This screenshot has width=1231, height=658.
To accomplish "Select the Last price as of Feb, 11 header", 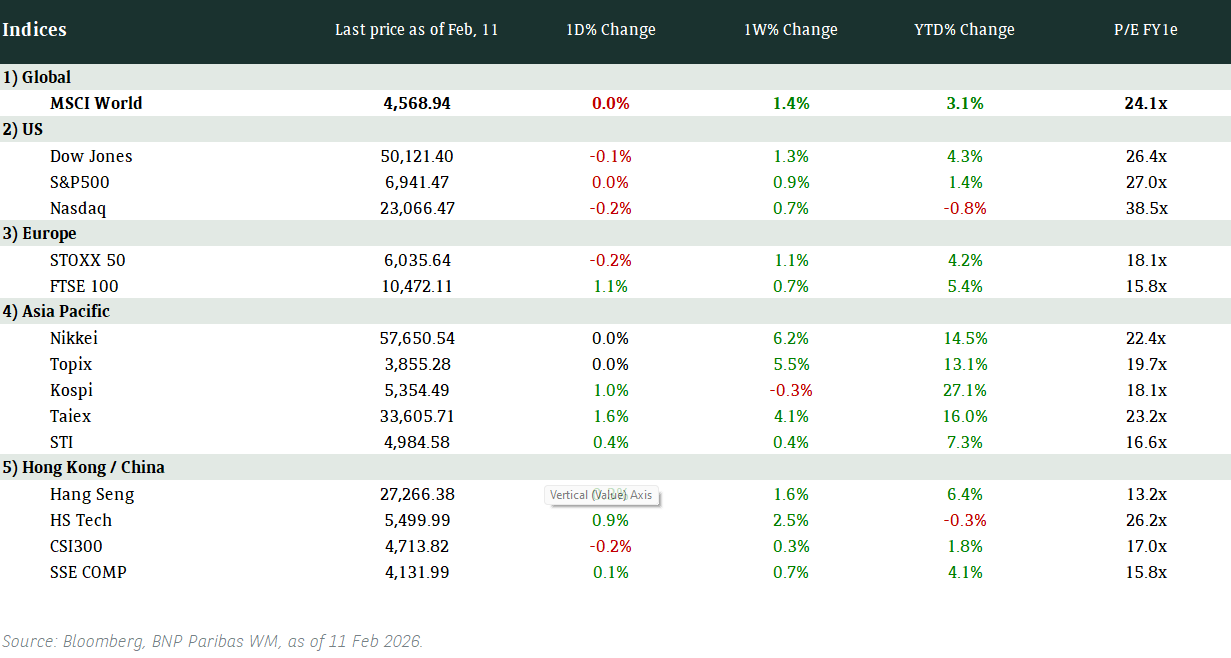I will click(416, 30).
